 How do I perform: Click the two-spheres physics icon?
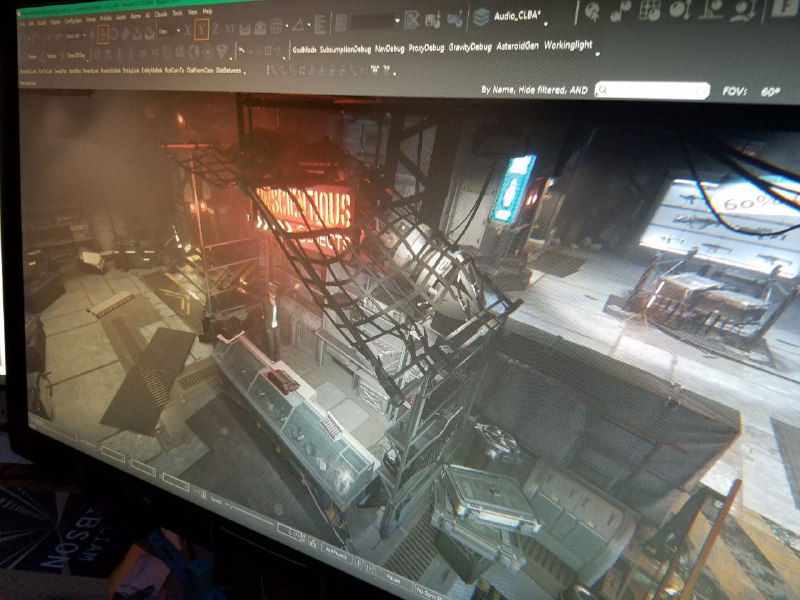coord(620,11)
